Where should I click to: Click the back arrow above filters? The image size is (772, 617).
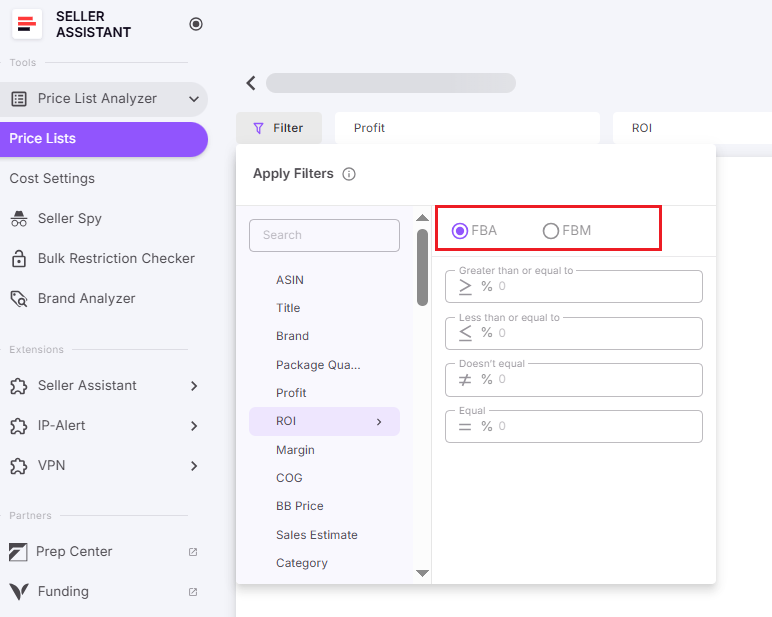[251, 83]
